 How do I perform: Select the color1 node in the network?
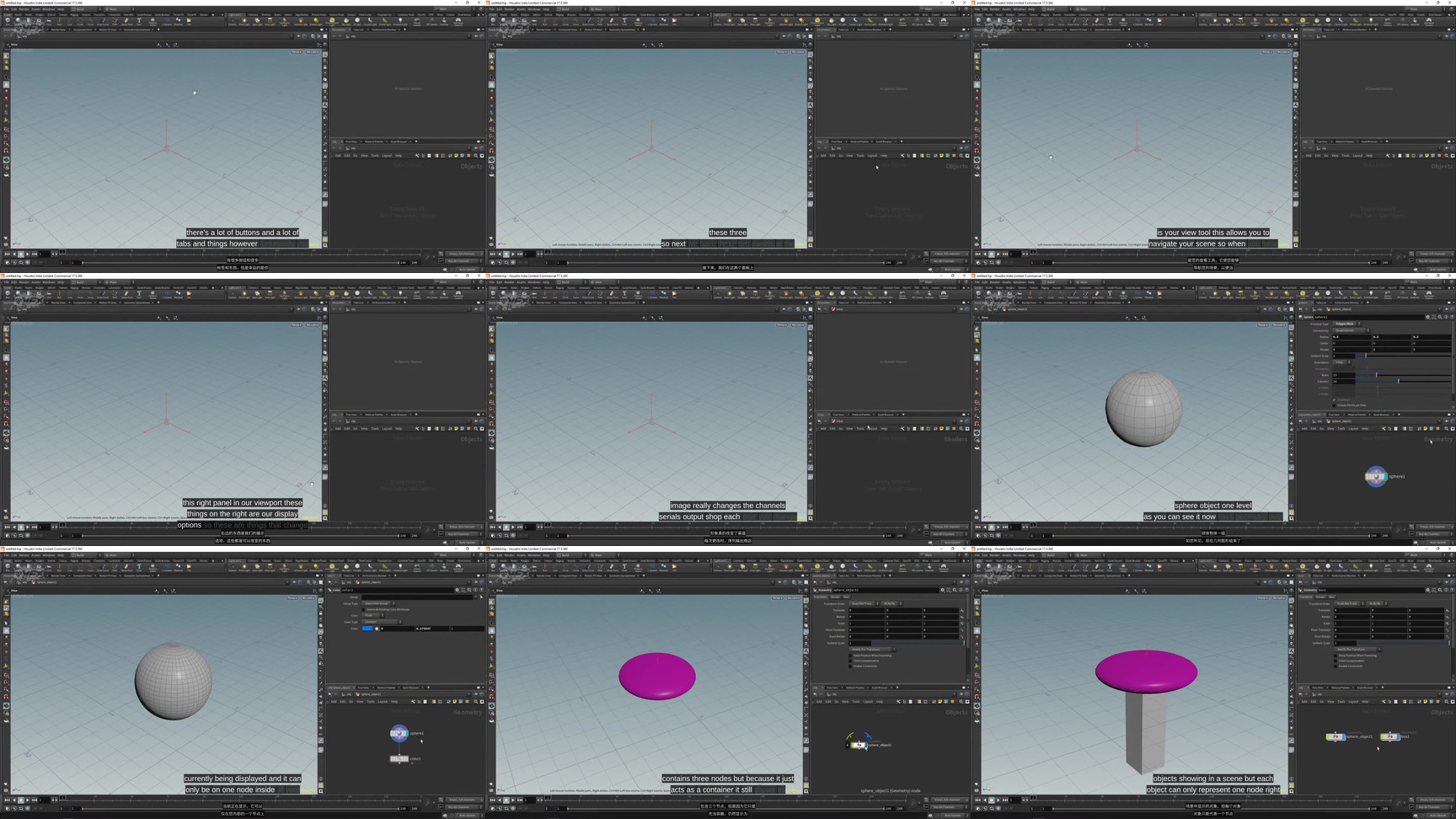click(399, 759)
